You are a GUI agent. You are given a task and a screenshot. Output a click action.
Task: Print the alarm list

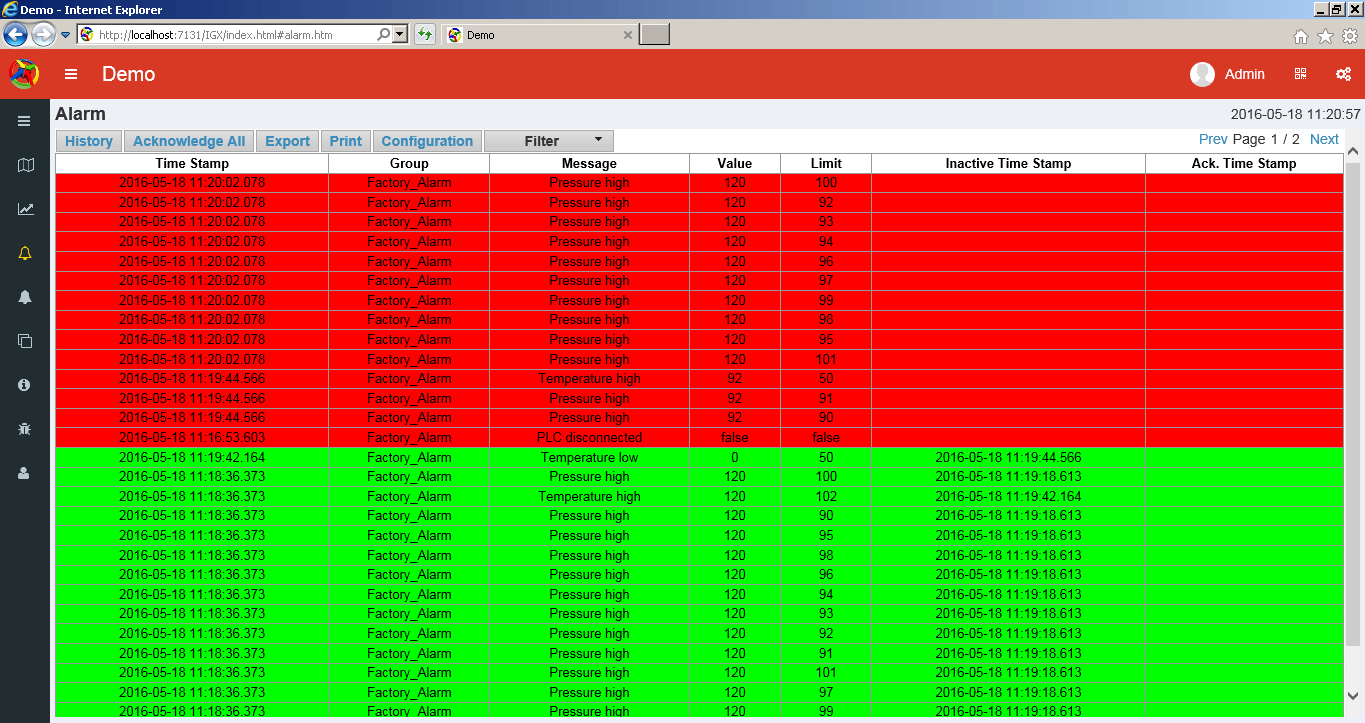click(x=346, y=141)
